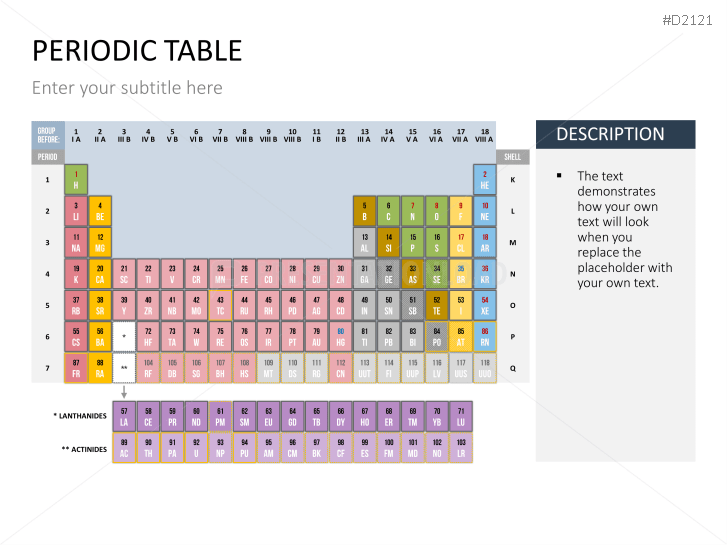
Task: Click the Lanthanum (LA) cell
Action: [x=124, y=416]
